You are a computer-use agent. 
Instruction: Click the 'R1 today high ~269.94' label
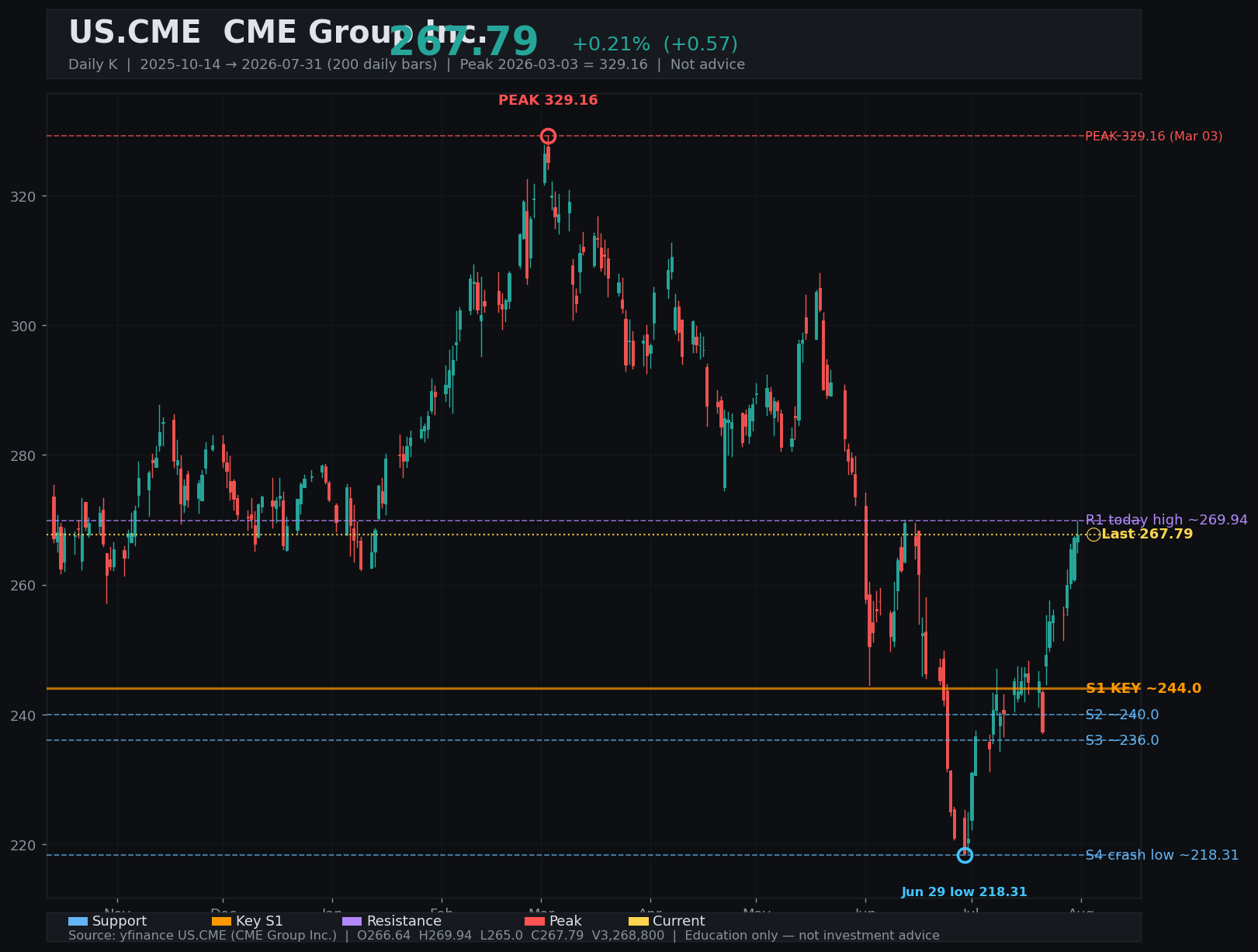[1166, 520]
